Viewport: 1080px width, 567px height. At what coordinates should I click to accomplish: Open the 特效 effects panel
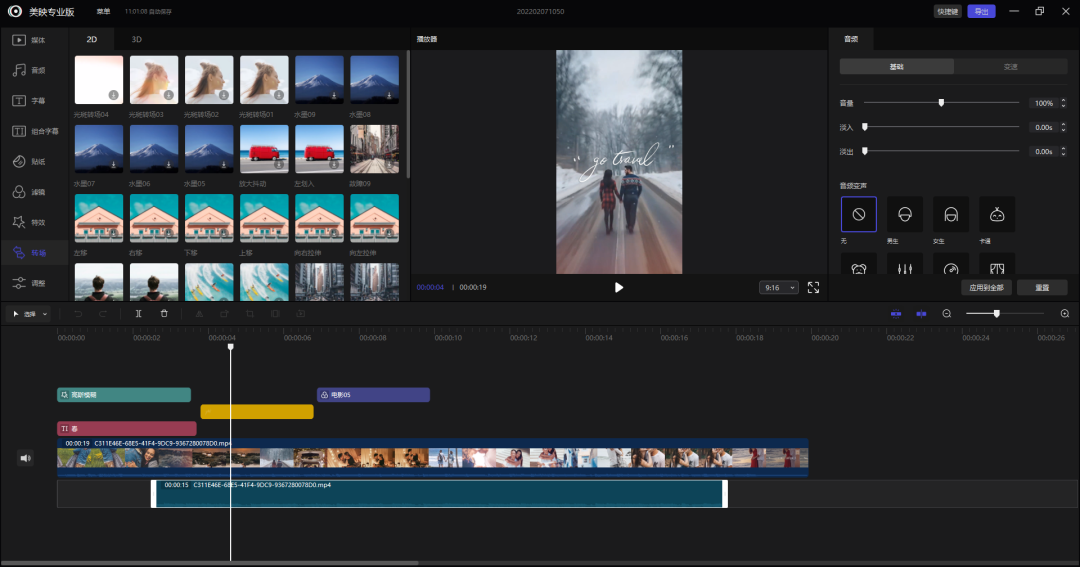(29, 222)
